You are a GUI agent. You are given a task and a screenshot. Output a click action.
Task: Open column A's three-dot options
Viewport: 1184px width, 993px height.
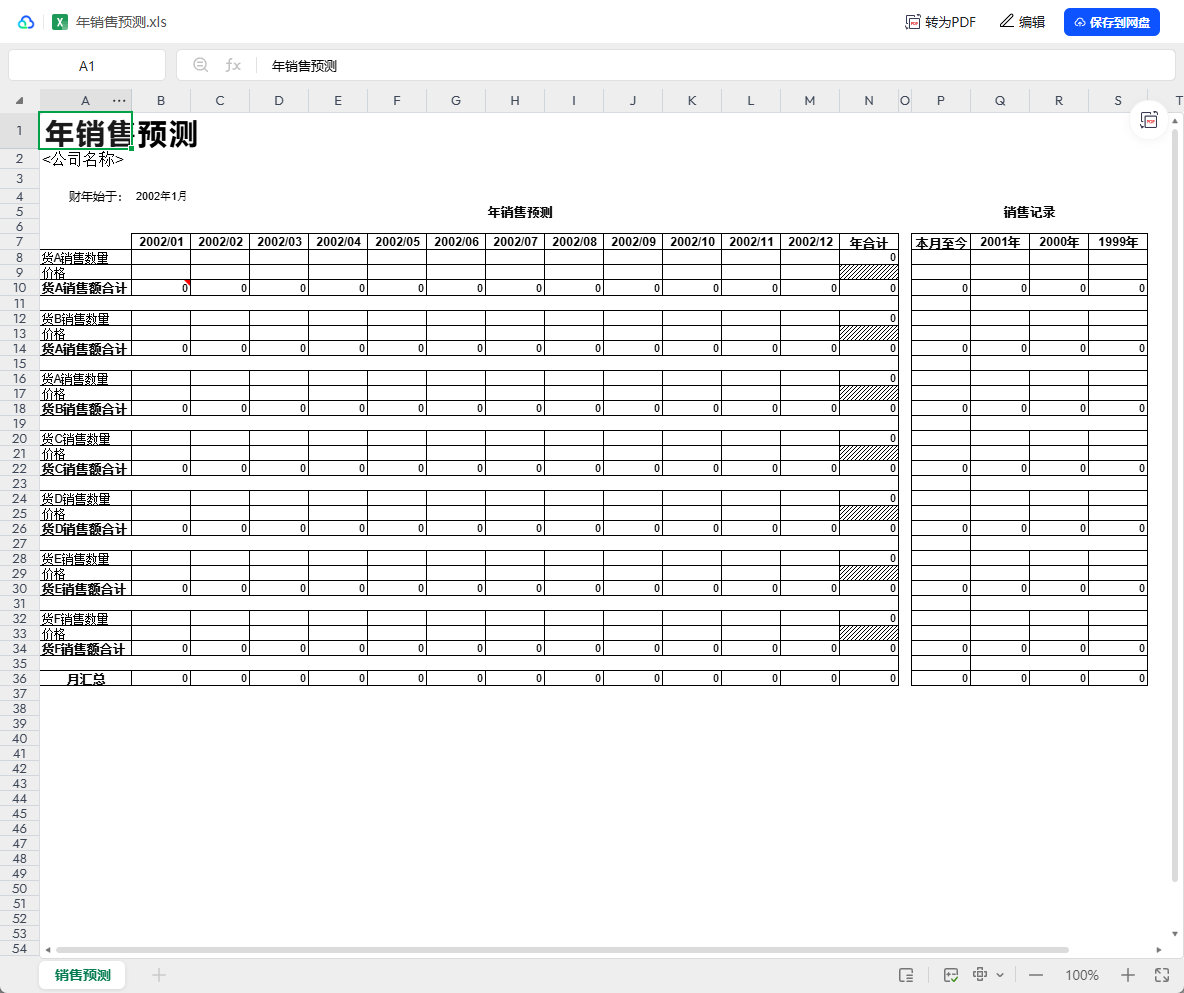tap(119, 100)
